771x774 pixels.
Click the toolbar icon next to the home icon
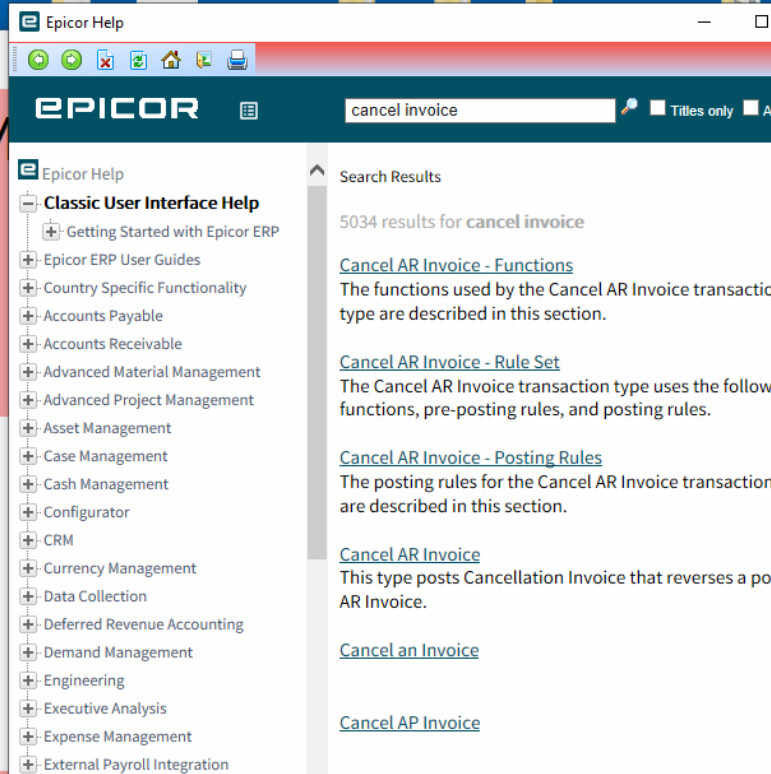(204, 60)
